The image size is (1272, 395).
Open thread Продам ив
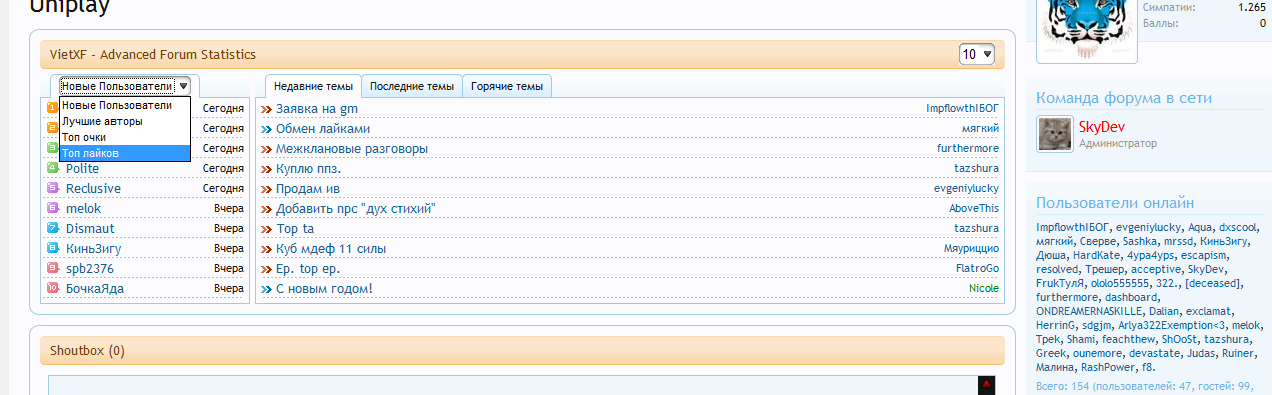tap(309, 188)
